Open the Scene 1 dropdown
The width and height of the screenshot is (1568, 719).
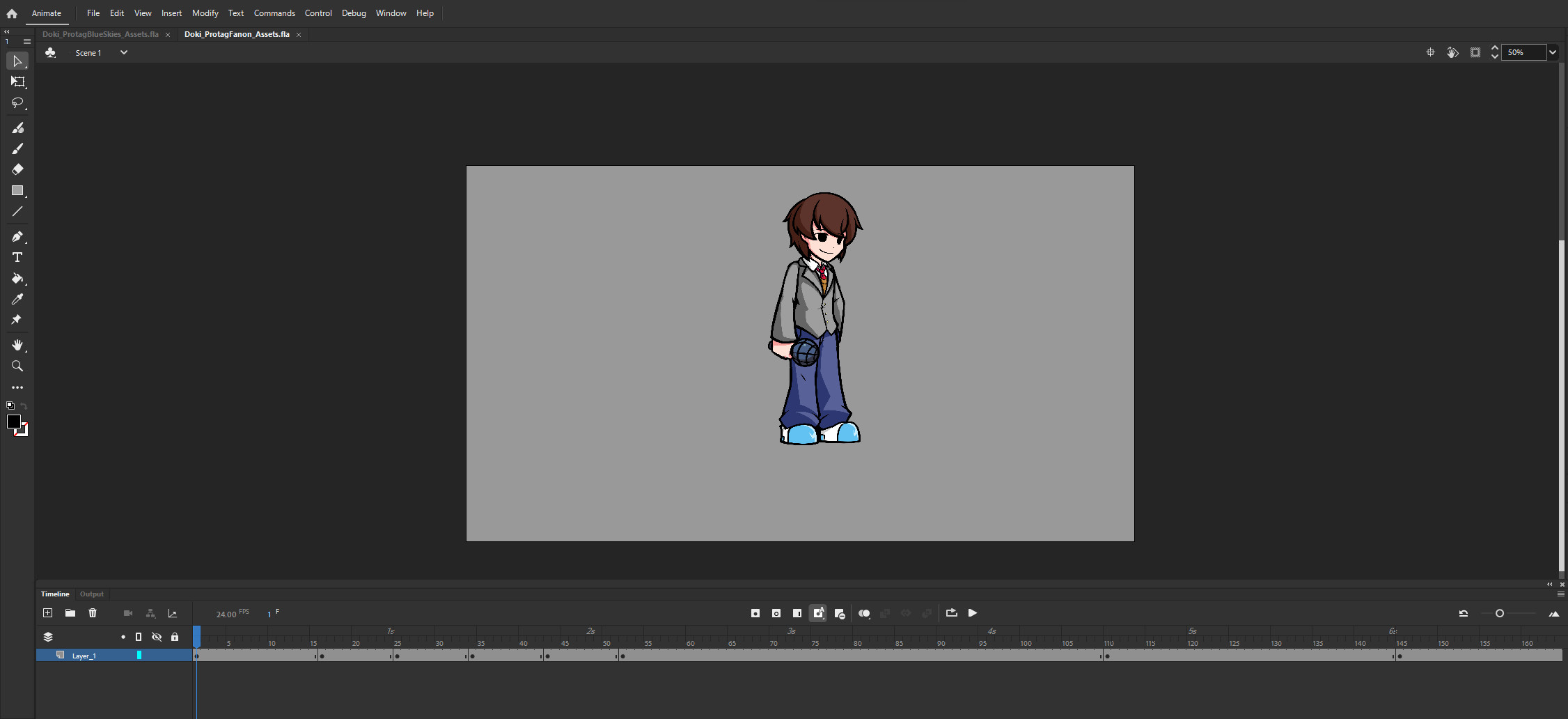point(124,52)
